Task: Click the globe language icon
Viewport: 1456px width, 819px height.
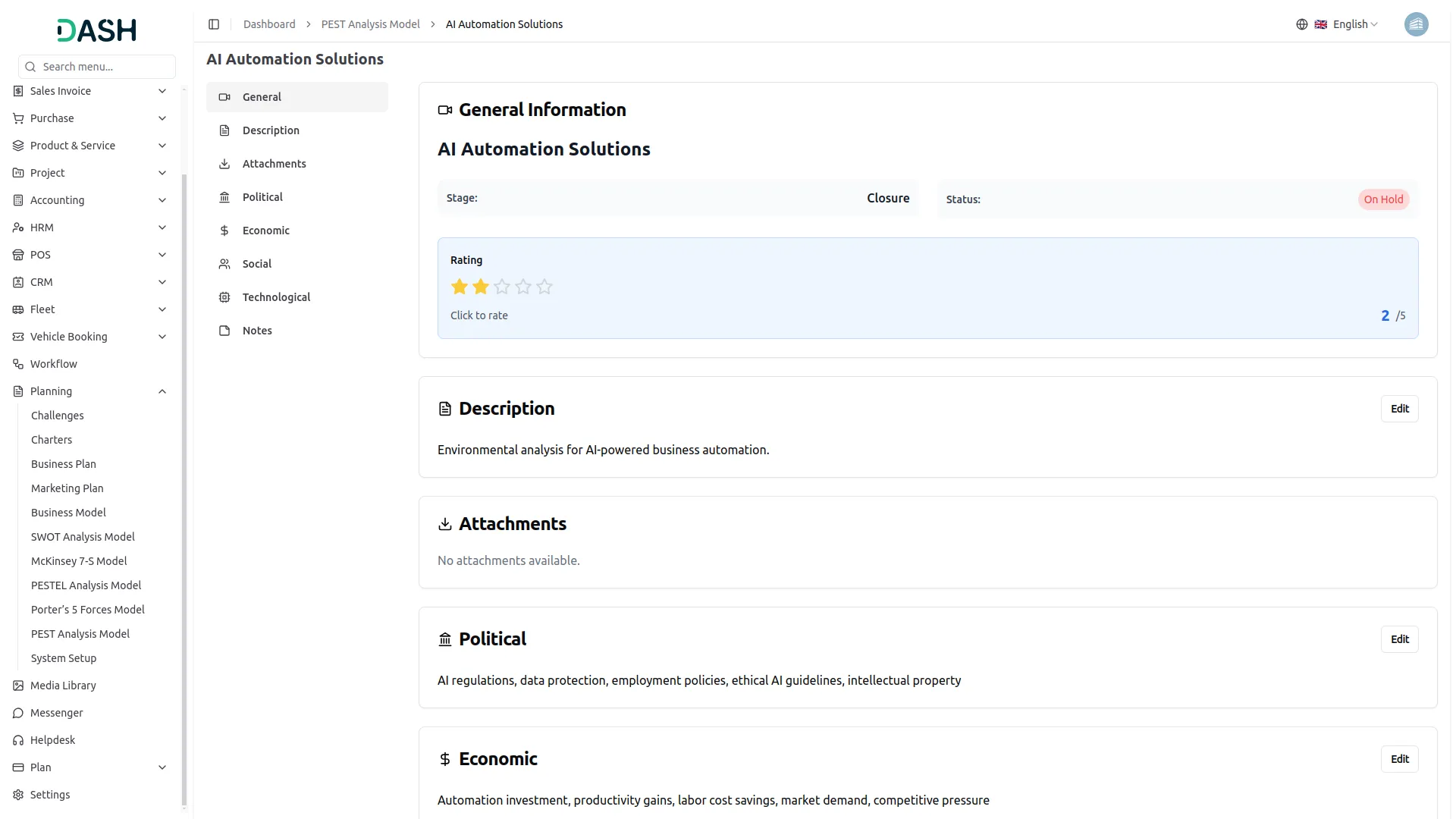Action: coord(1302,24)
